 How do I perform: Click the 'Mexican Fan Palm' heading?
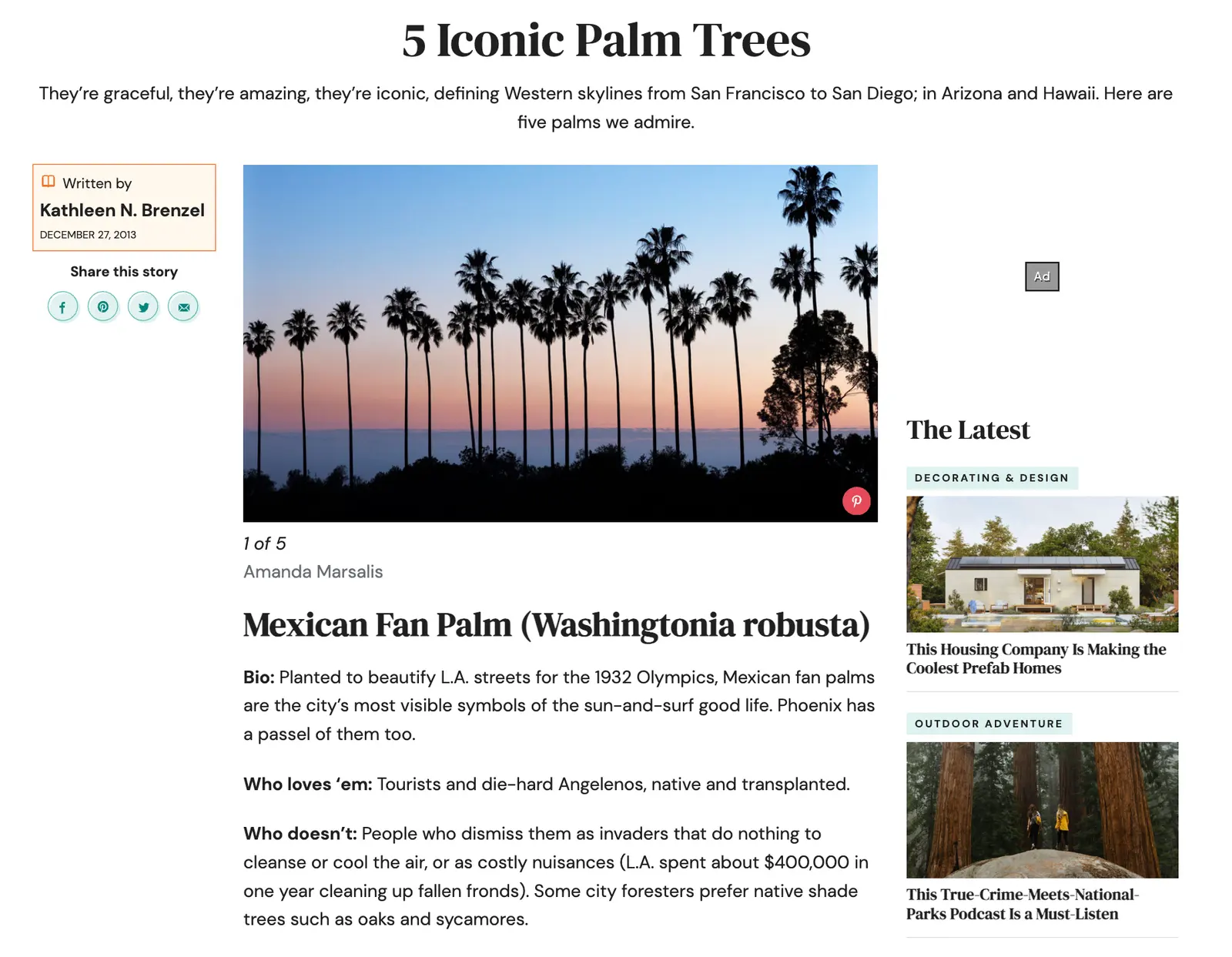coord(557,625)
